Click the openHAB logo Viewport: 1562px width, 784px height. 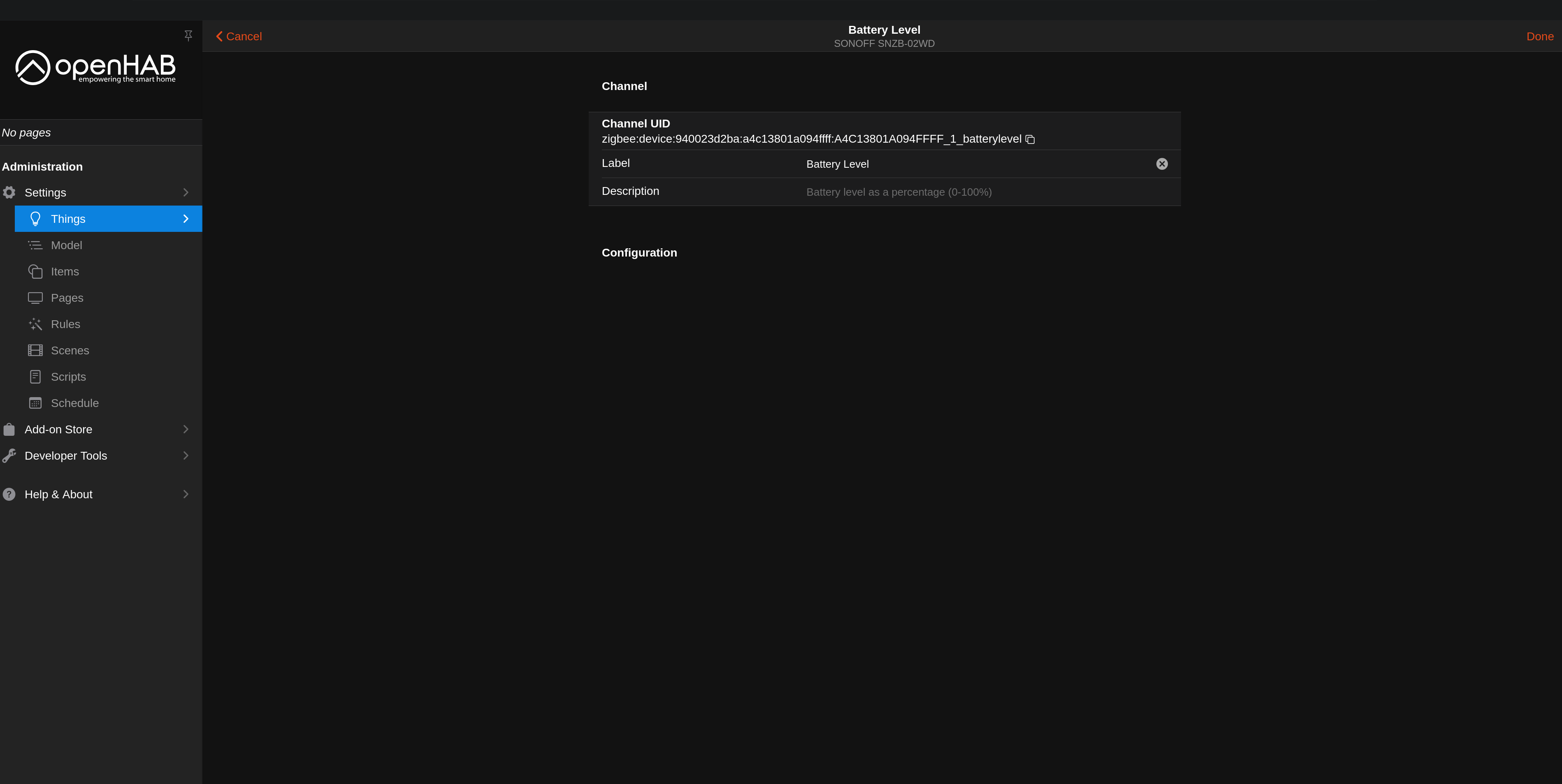pos(95,68)
